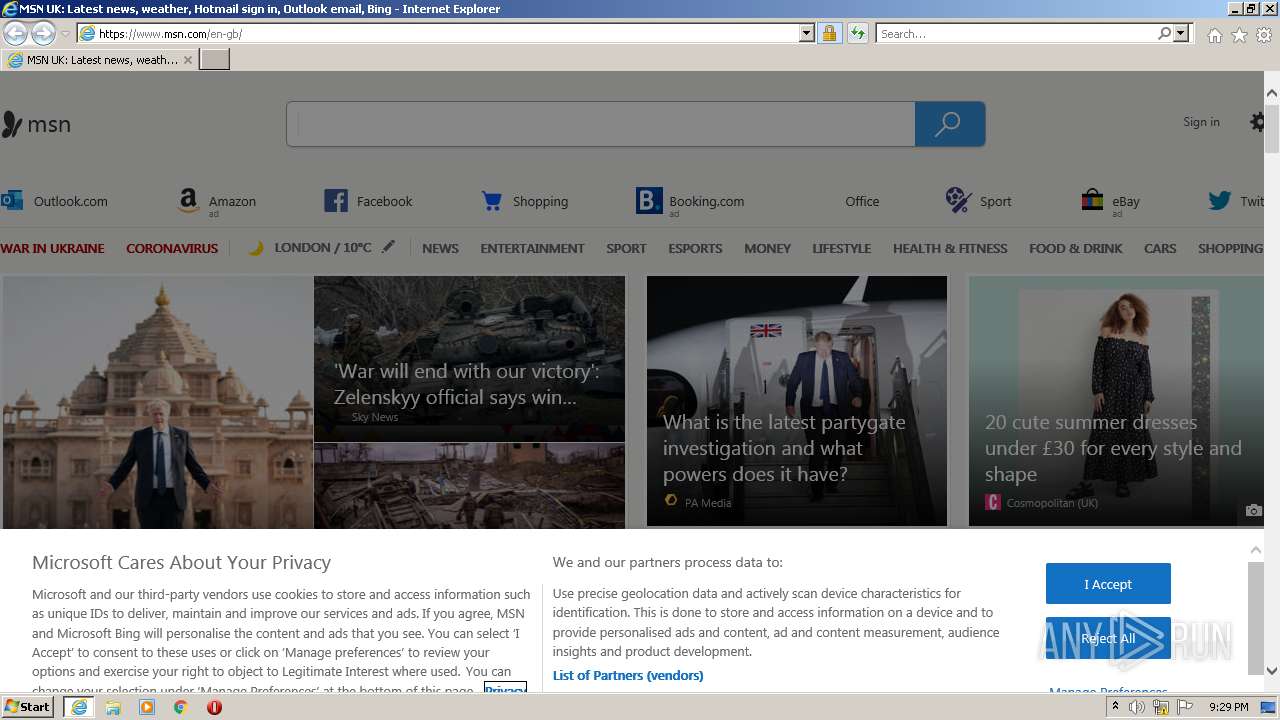1280x720 pixels.
Task: Focus the Internet Explorer search box
Action: click(x=1016, y=33)
